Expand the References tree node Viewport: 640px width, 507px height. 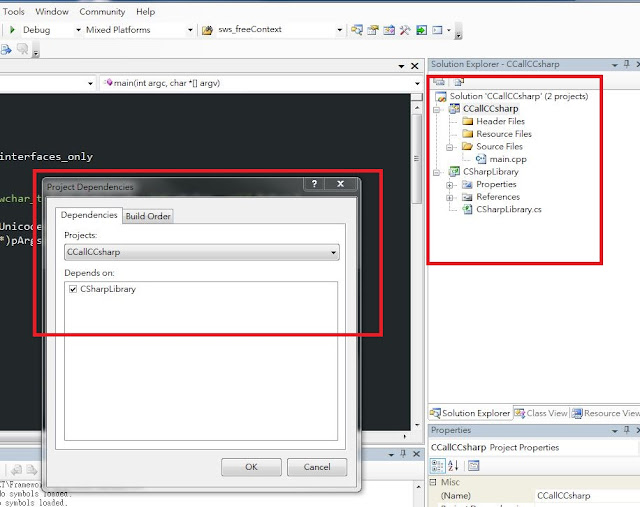pos(449,198)
